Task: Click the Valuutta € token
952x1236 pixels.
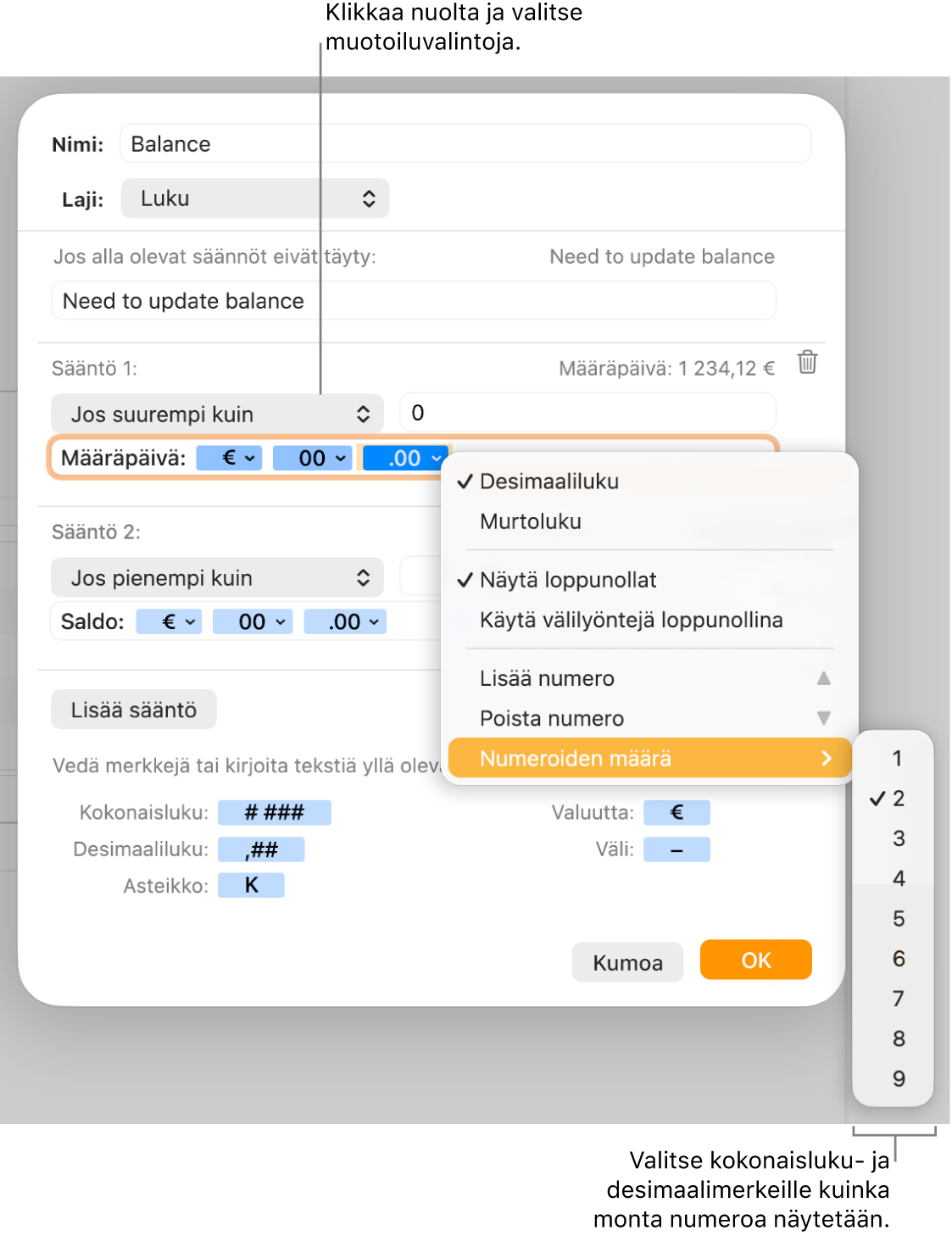Action: (676, 812)
